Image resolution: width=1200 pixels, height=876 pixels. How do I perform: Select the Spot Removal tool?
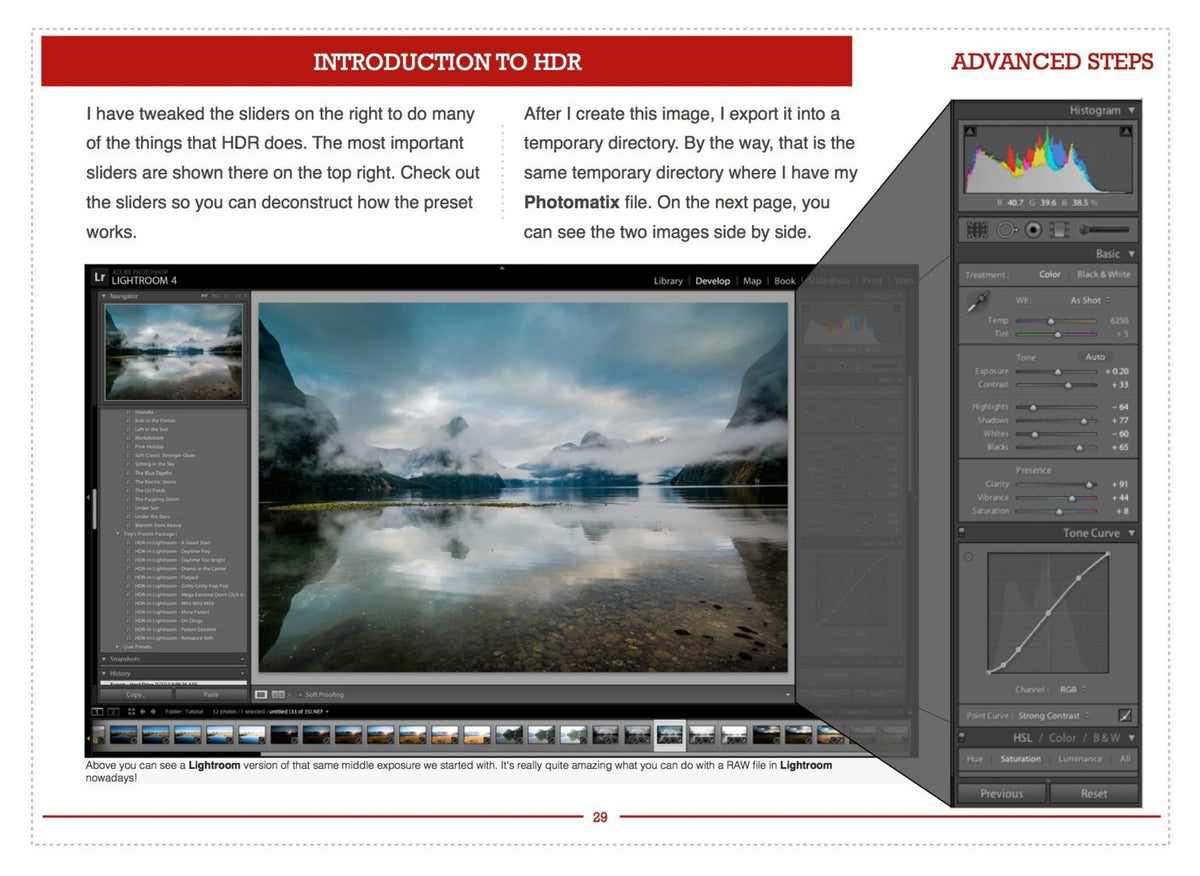[1004, 232]
